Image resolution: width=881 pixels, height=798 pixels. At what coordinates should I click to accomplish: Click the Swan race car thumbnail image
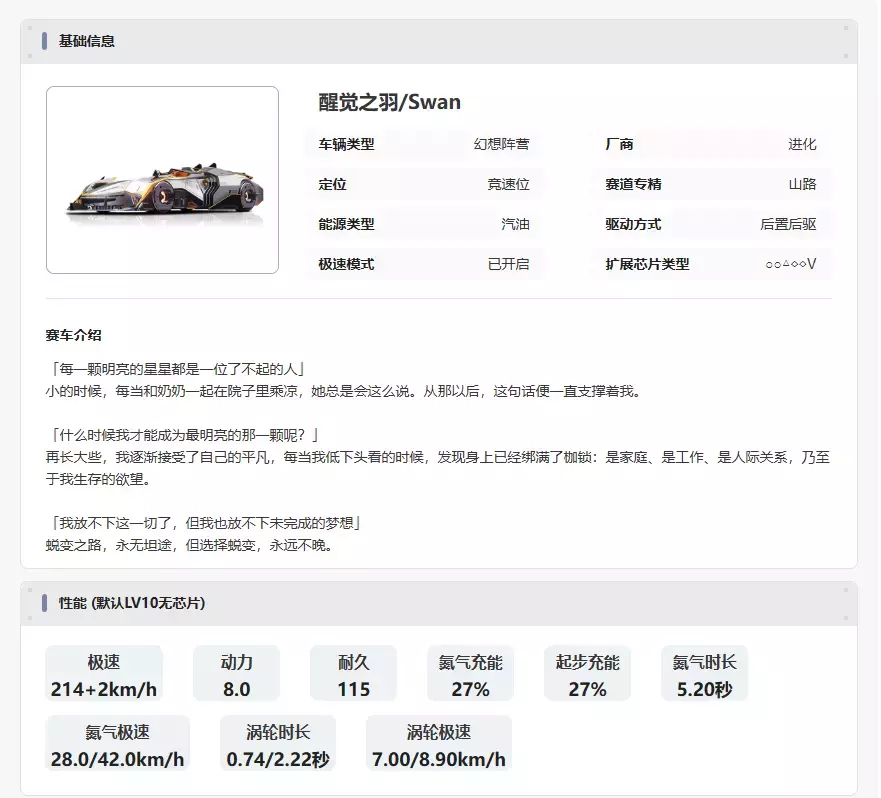click(162, 180)
